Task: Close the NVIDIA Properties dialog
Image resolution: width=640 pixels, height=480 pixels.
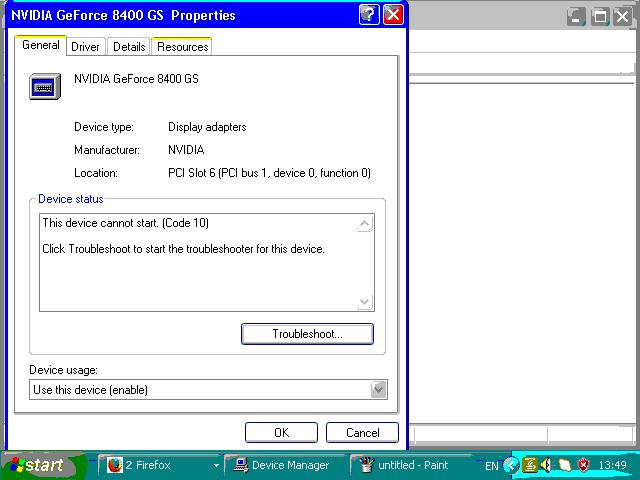Action: tap(393, 15)
